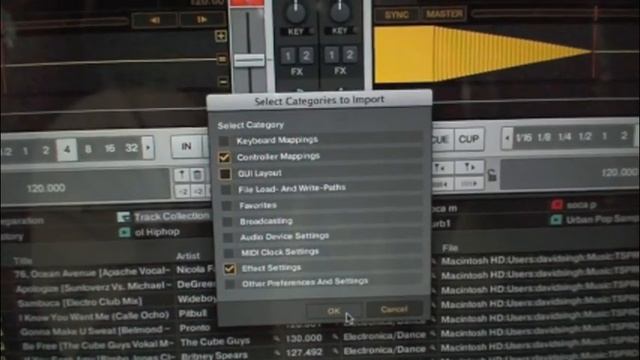Move grid forward on right deck

[470, 184]
